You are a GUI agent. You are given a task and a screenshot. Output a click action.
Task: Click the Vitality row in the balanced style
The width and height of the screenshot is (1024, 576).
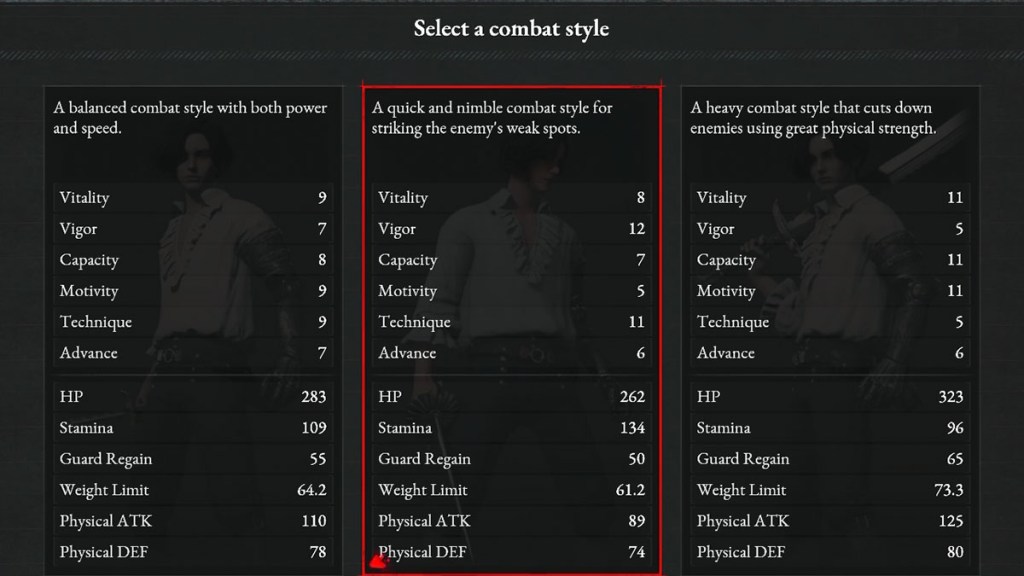point(192,198)
